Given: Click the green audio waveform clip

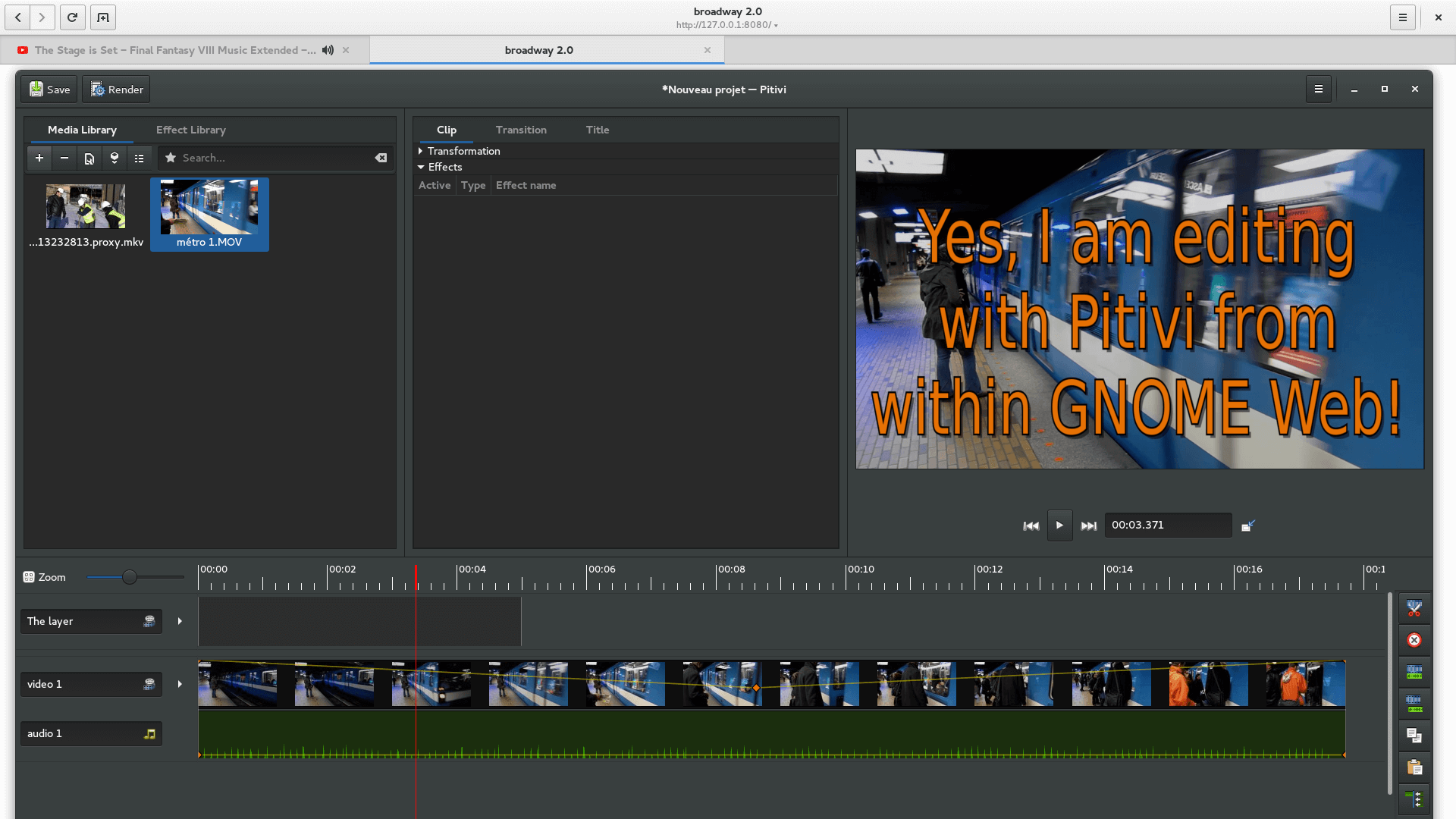Looking at the screenshot, I should 771,733.
